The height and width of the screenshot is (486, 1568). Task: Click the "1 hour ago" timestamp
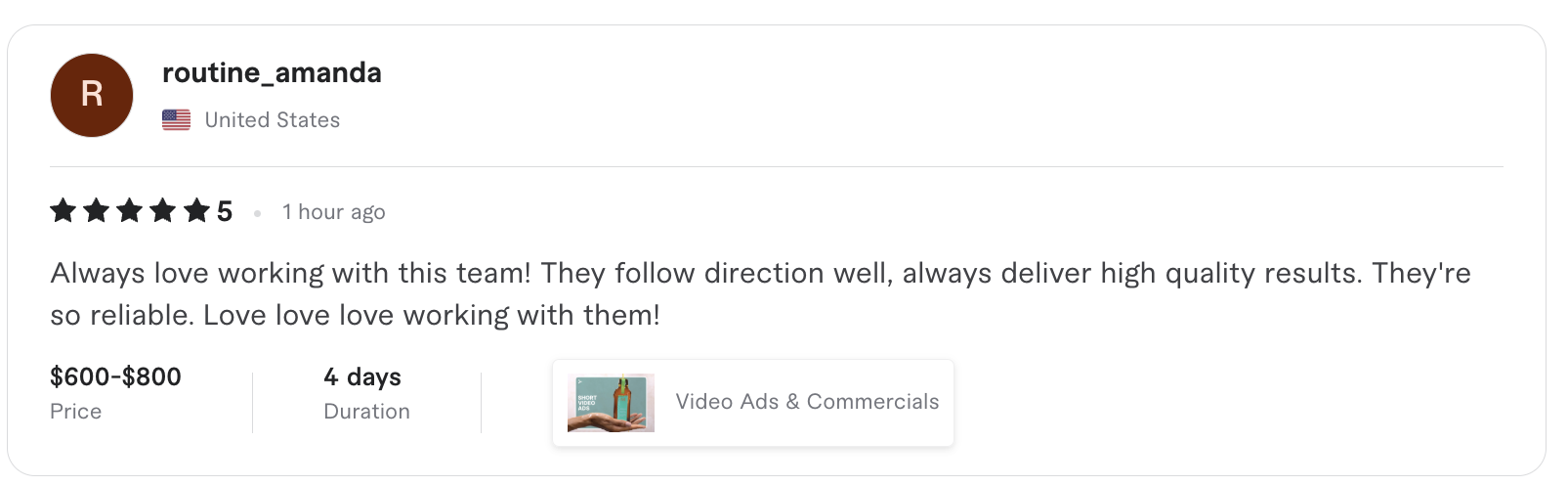[x=334, y=212]
